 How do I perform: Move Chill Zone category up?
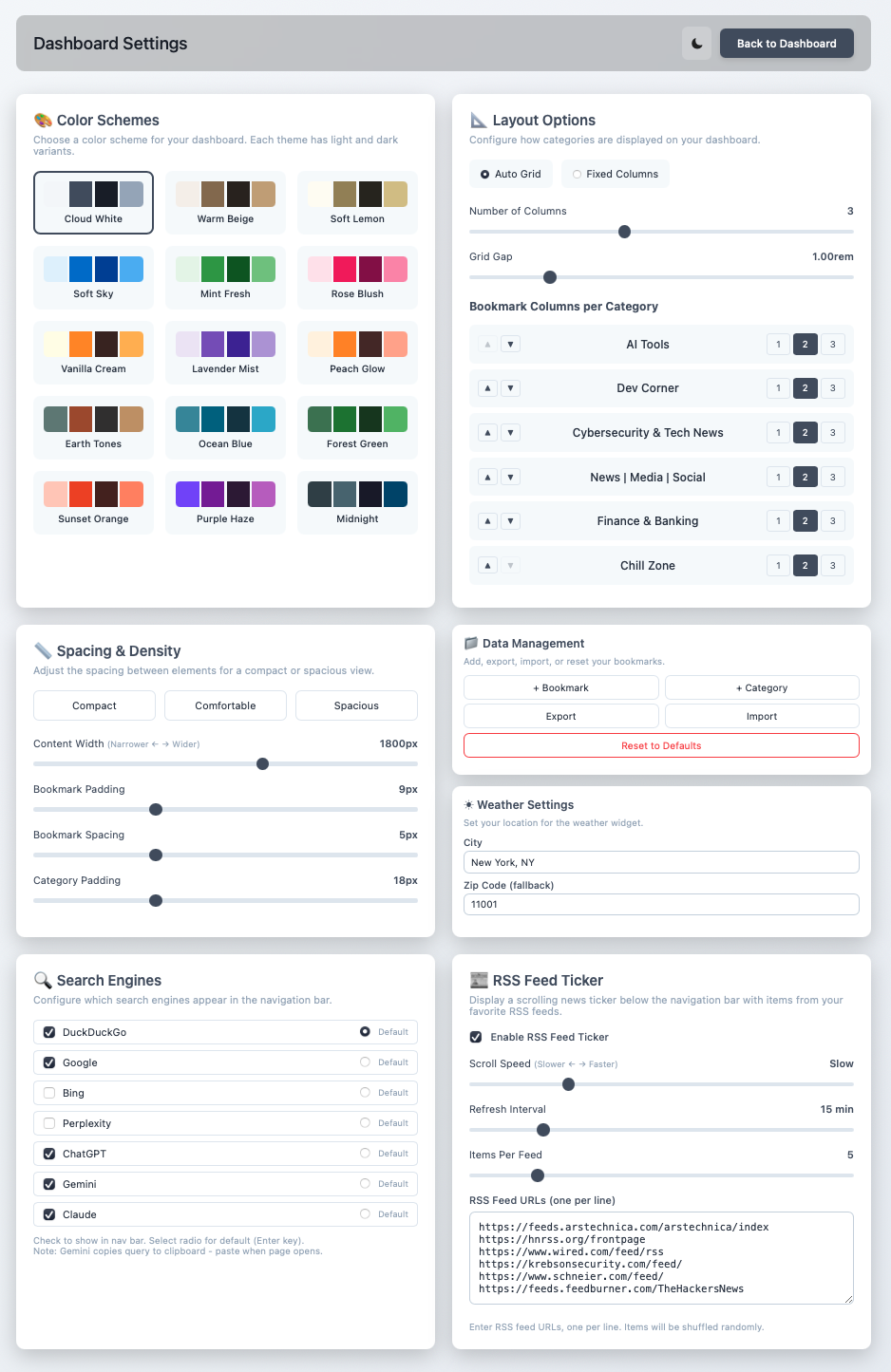point(487,565)
